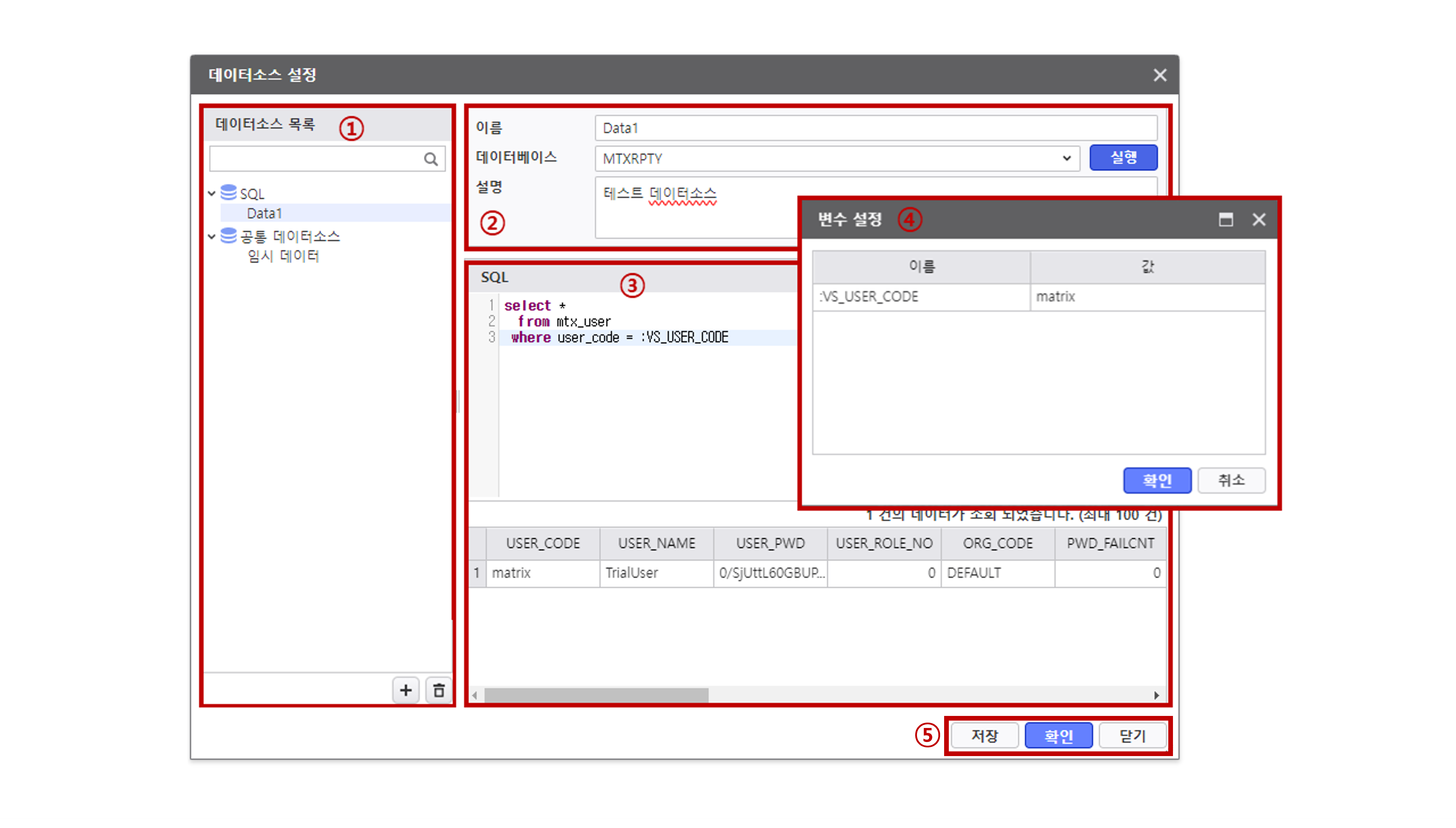Image resolution: width=1456 pixels, height=828 pixels.
Task: Click the 닫기 button at bottom
Action: (x=1132, y=736)
